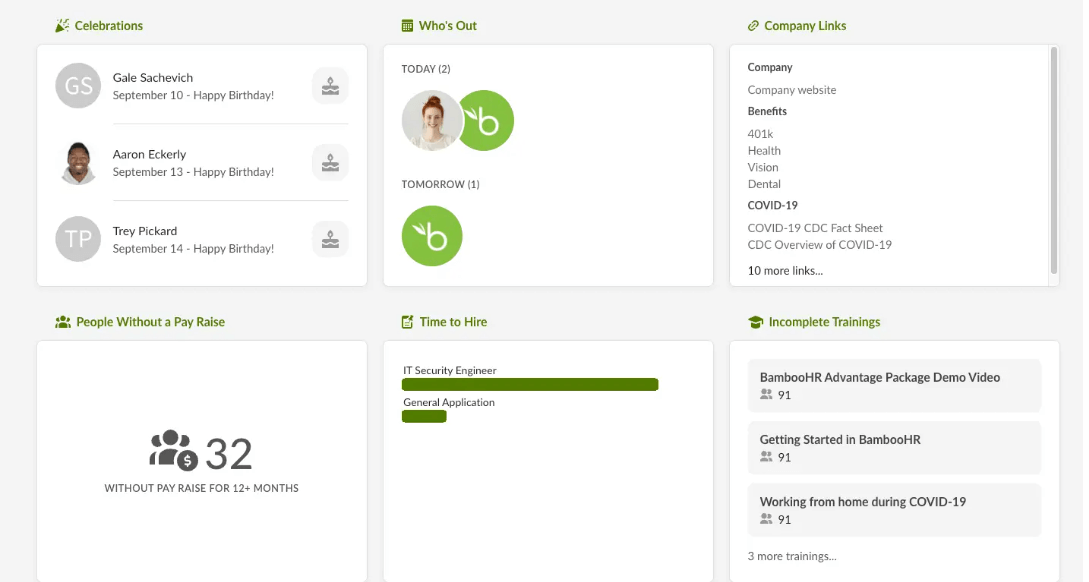Click the birthday cake icon beside Trey Pickard
1089x582 pixels.
[330, 239]
